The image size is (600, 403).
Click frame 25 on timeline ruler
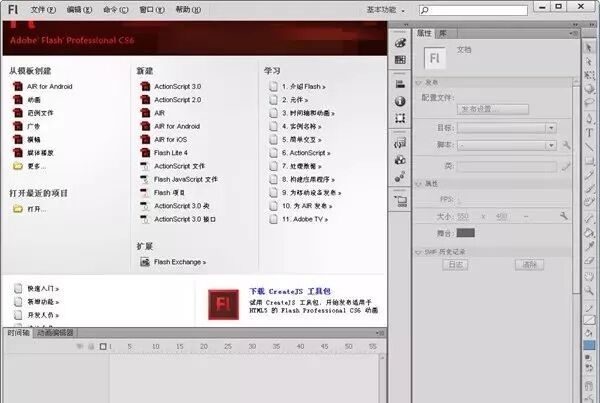tap(228, 346)
